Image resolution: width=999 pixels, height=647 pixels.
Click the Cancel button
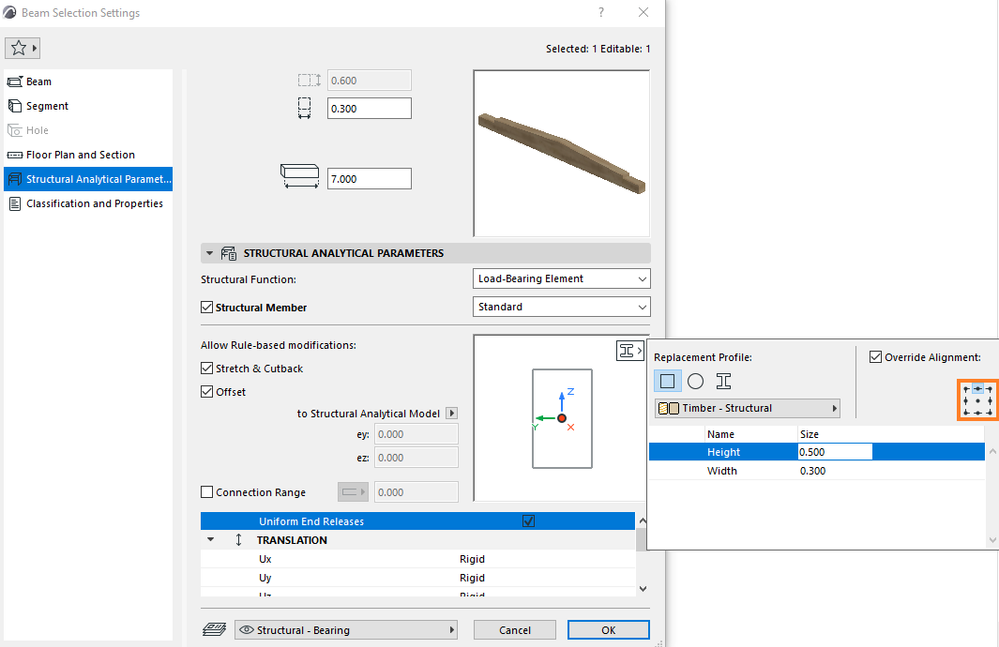(x=515, y=630)
